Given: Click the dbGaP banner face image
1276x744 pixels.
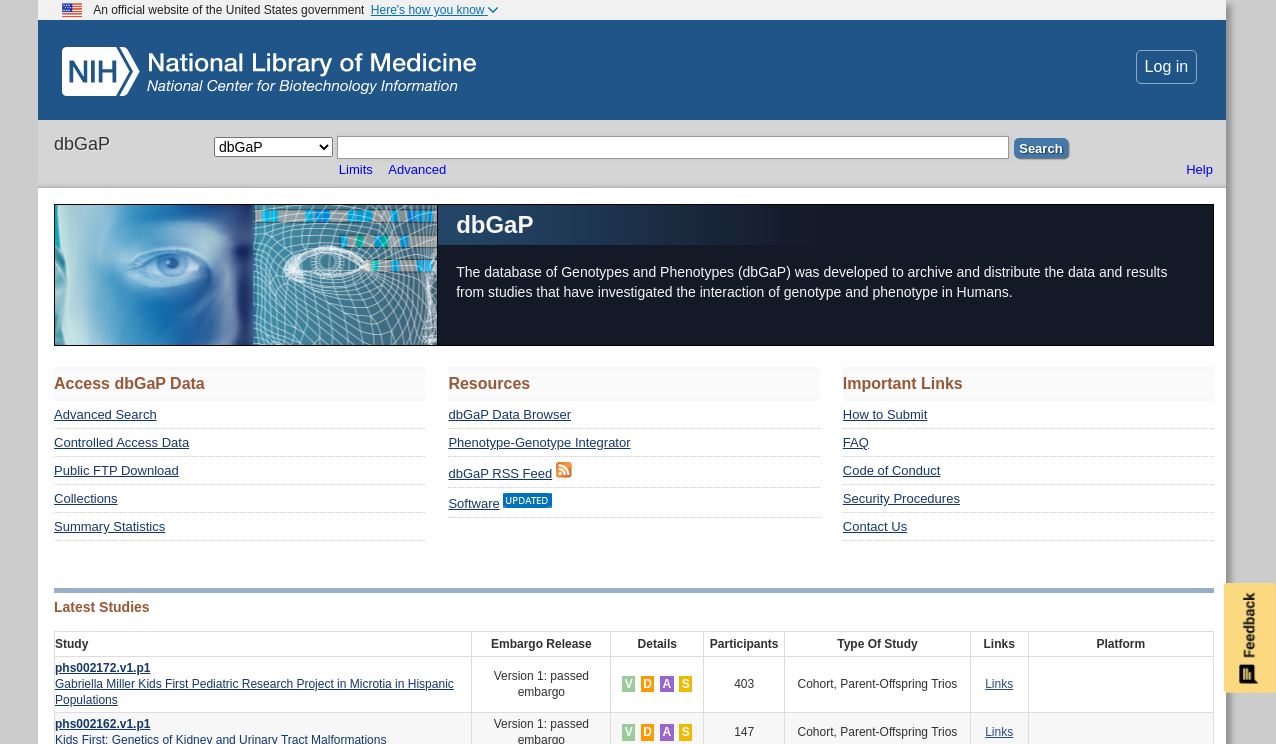Looking at the screenshot, I should (246, 275).
